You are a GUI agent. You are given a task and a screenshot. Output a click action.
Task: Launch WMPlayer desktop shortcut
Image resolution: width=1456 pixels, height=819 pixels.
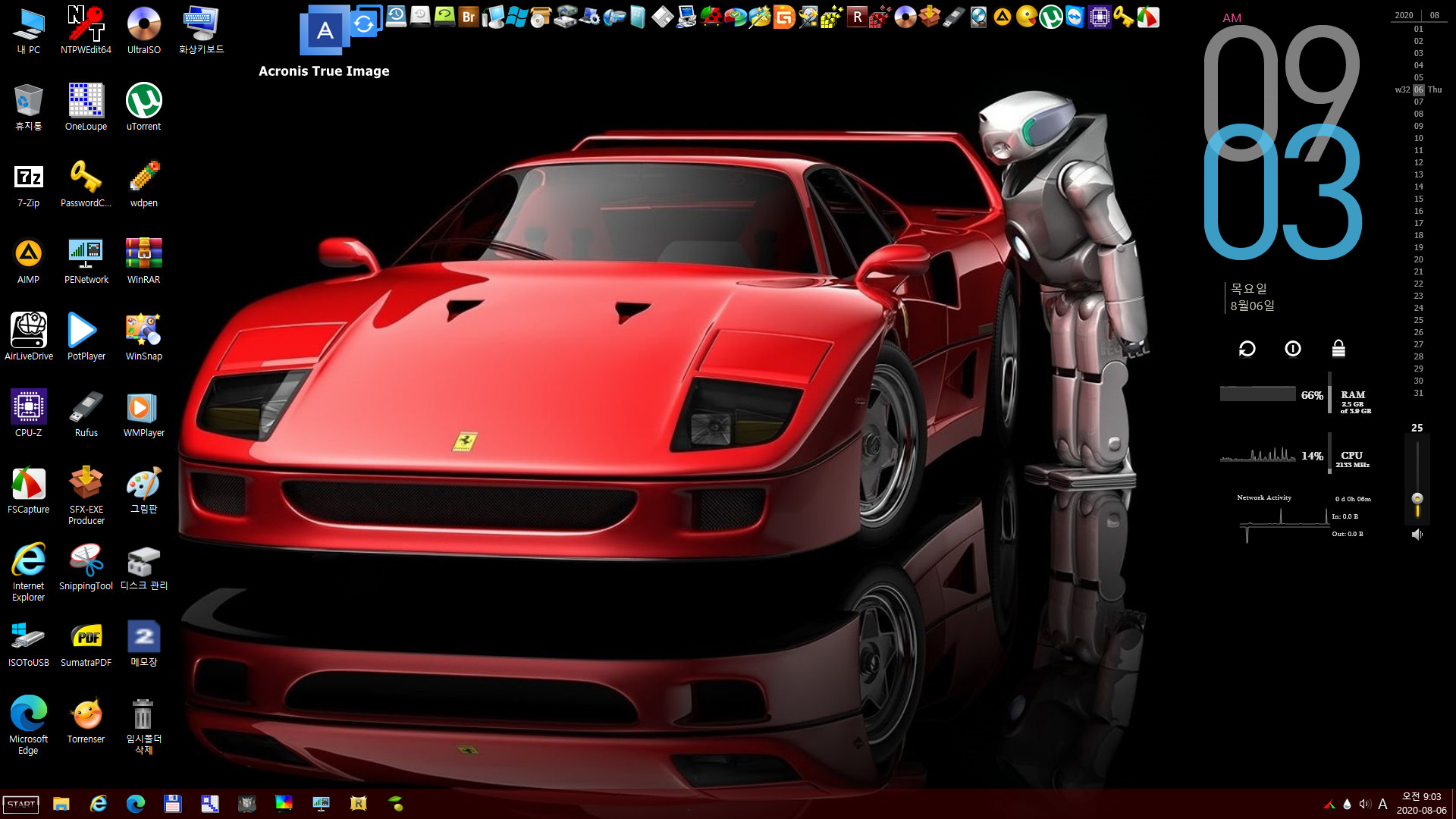[143, 413]
